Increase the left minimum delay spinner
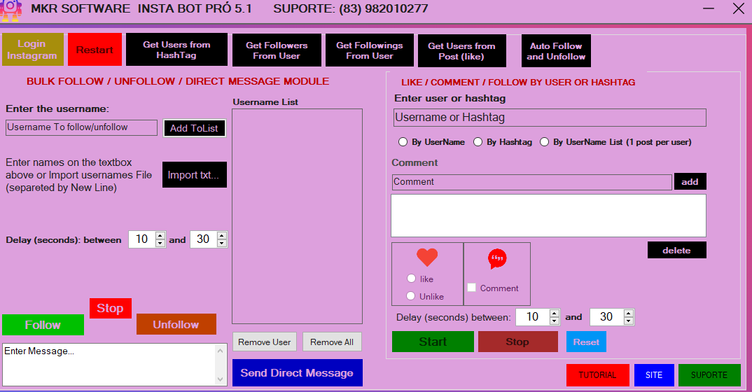The image size is (752, 392). coord(160,235)
